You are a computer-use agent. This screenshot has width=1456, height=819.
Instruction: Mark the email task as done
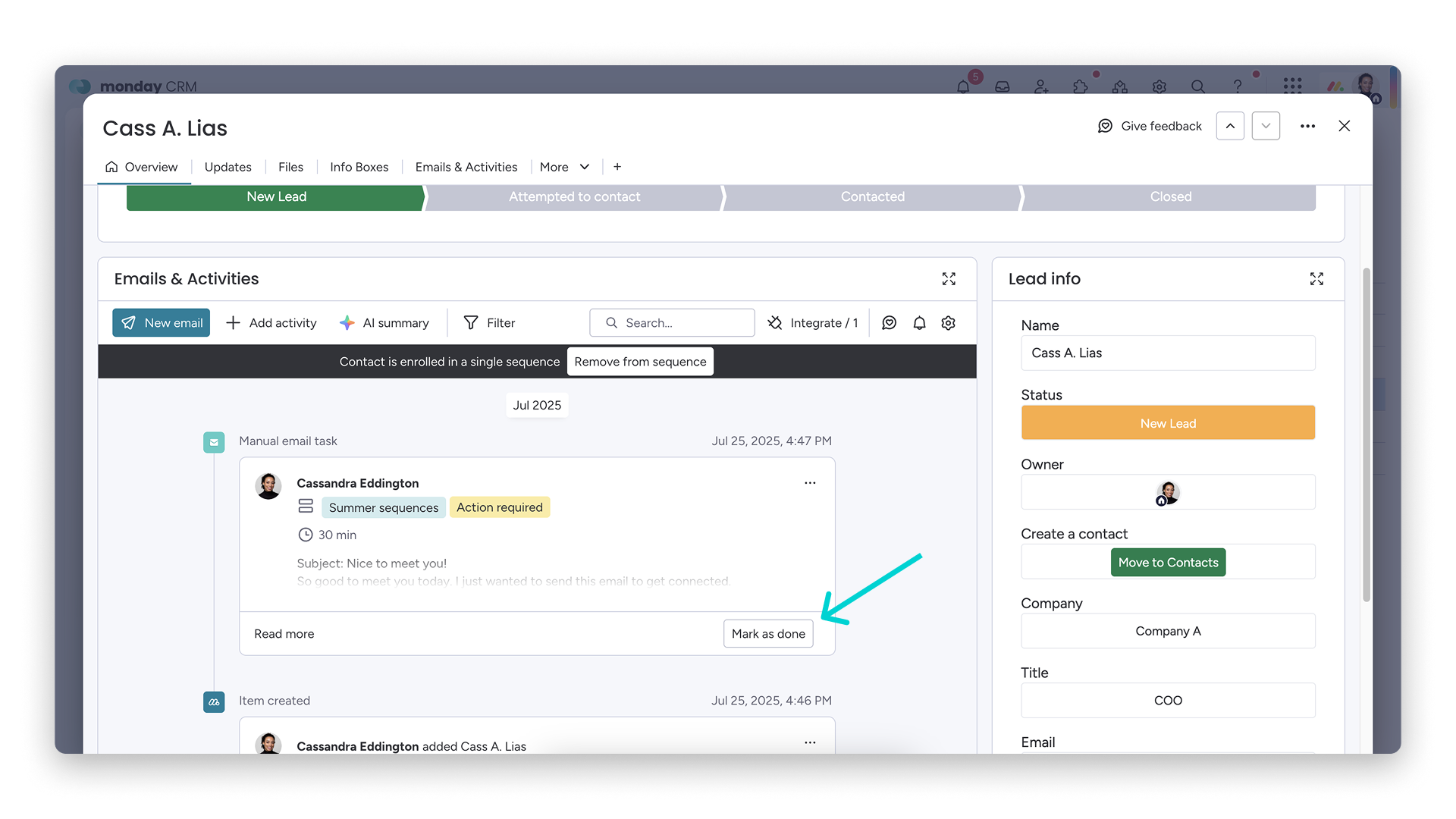(x=768, y=634)
